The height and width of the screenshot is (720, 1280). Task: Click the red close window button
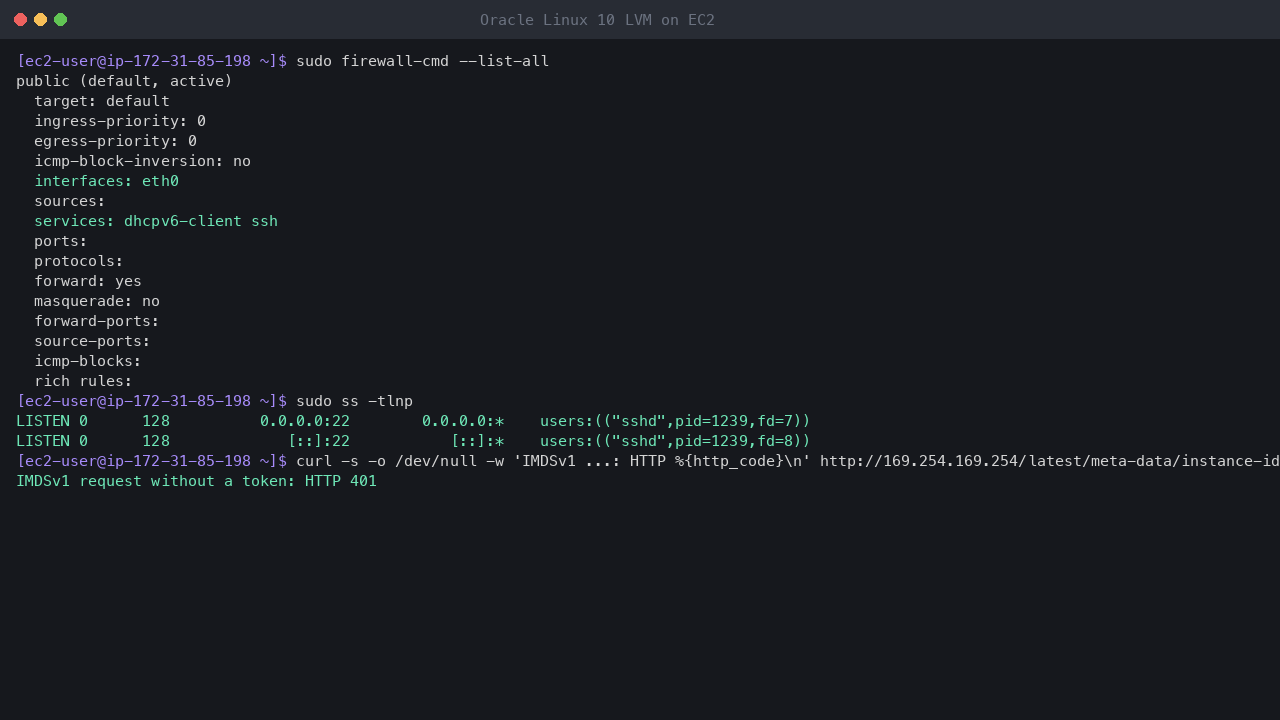20,20
